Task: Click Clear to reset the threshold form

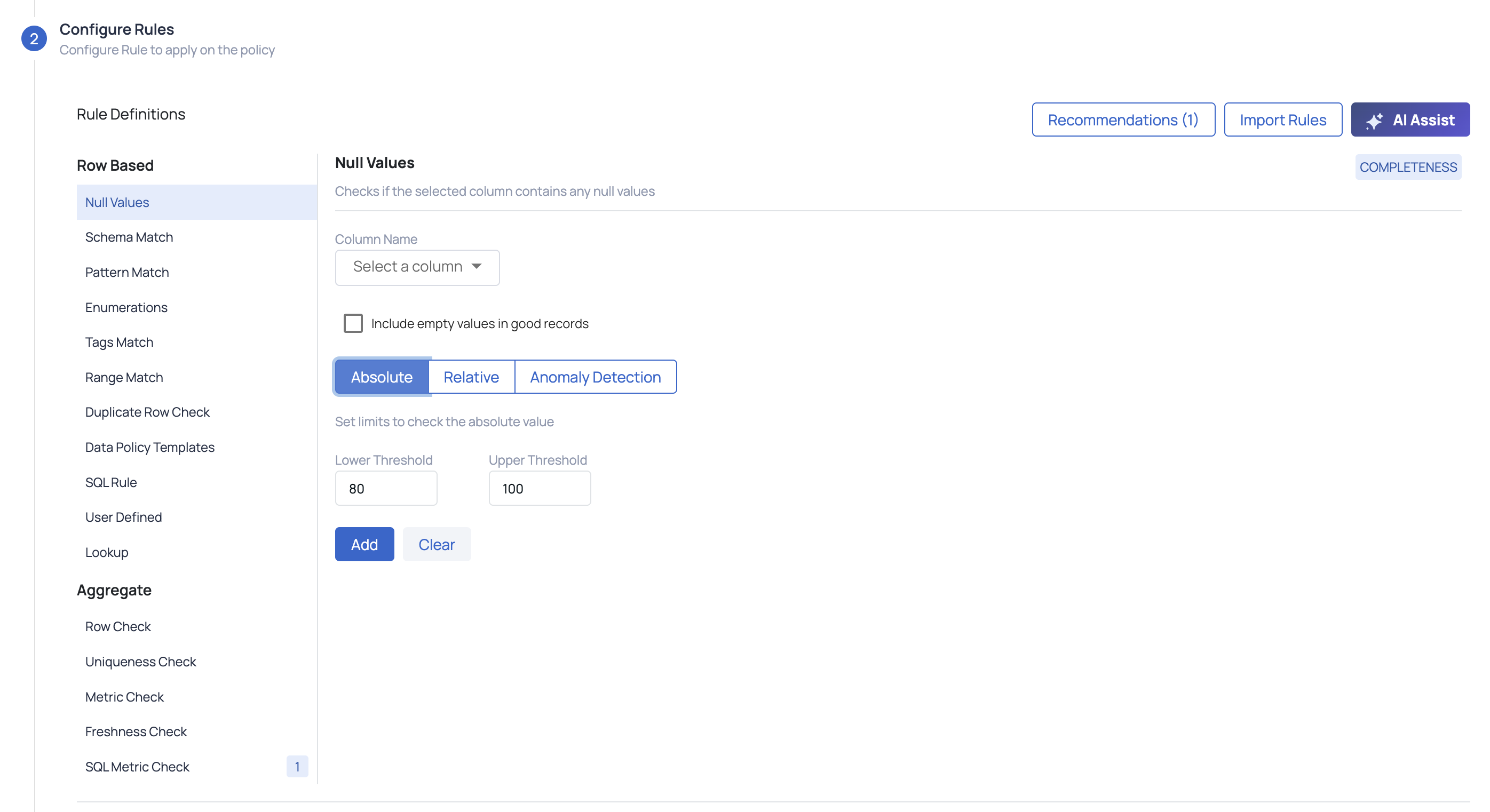Action: pyautogui.click(x=437, y=544)
